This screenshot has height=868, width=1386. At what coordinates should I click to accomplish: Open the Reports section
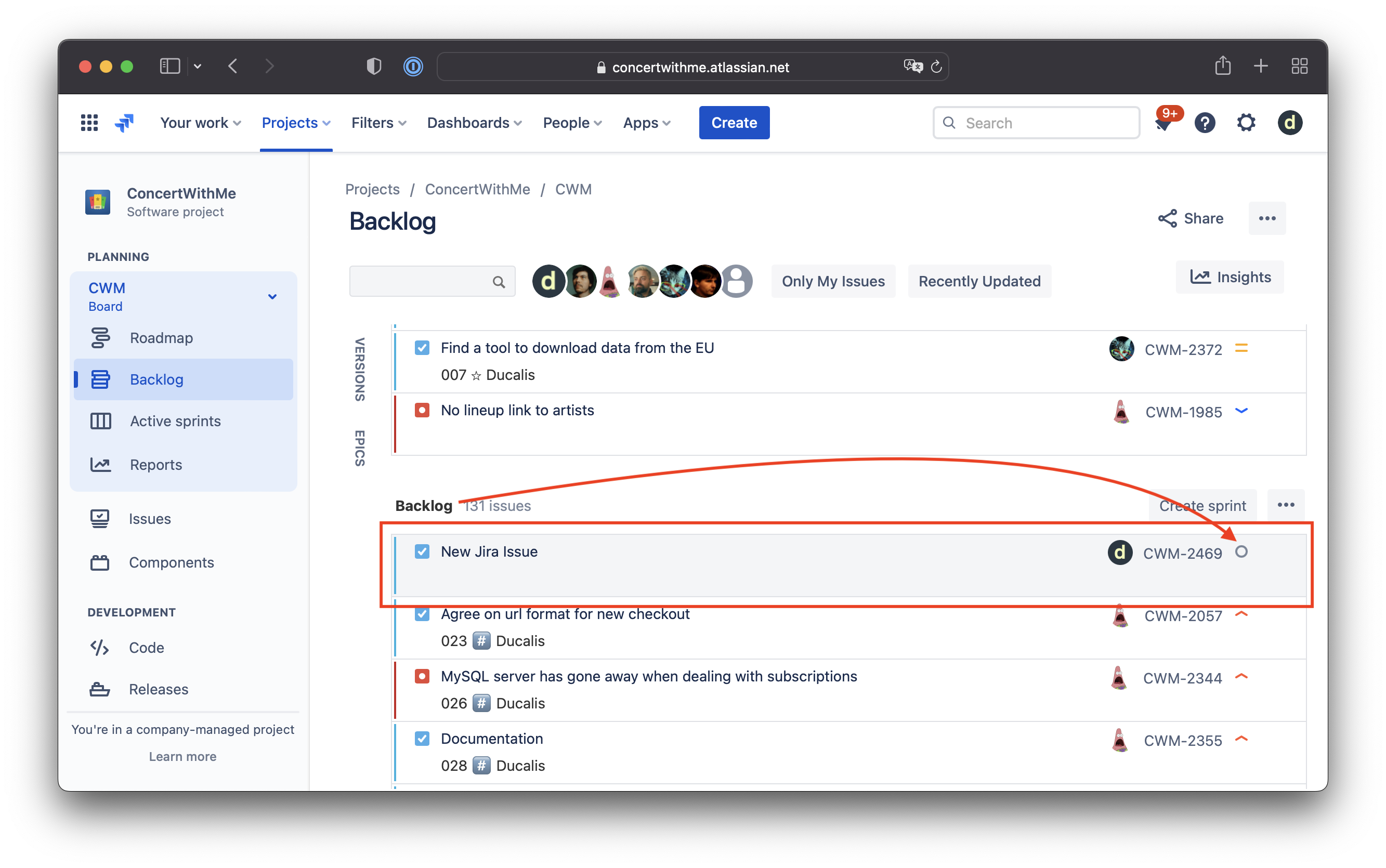pyautogui.click(x=155, y=465)
